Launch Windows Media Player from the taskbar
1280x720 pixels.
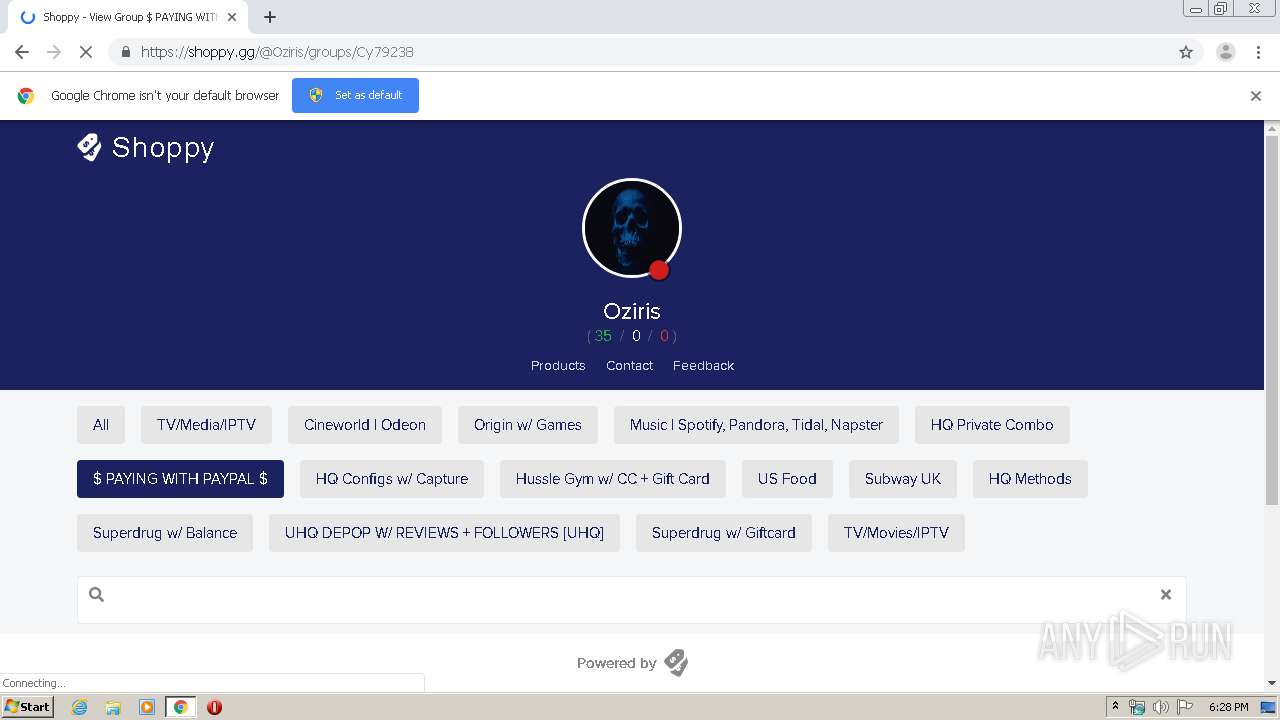pyautogui.click(x=146, y=707)
